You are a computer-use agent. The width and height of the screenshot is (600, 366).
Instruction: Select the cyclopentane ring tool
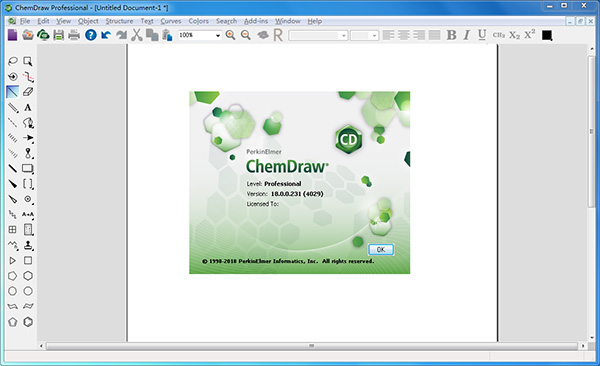[x=13, y=276]
